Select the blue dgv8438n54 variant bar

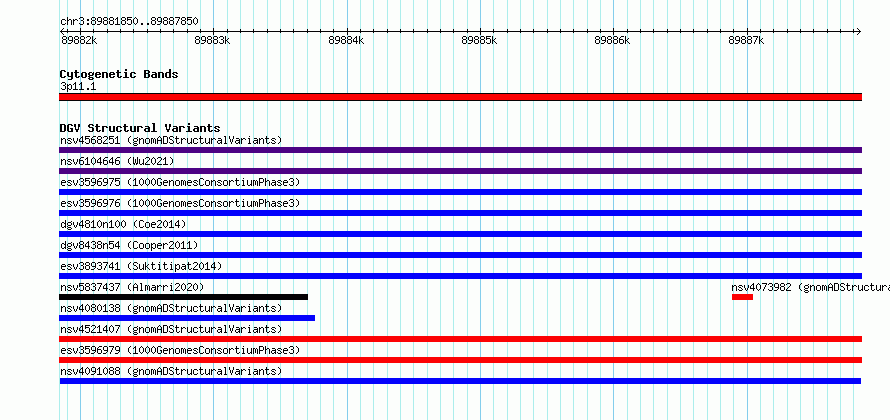pyautogui.click(x=460, y=255)
